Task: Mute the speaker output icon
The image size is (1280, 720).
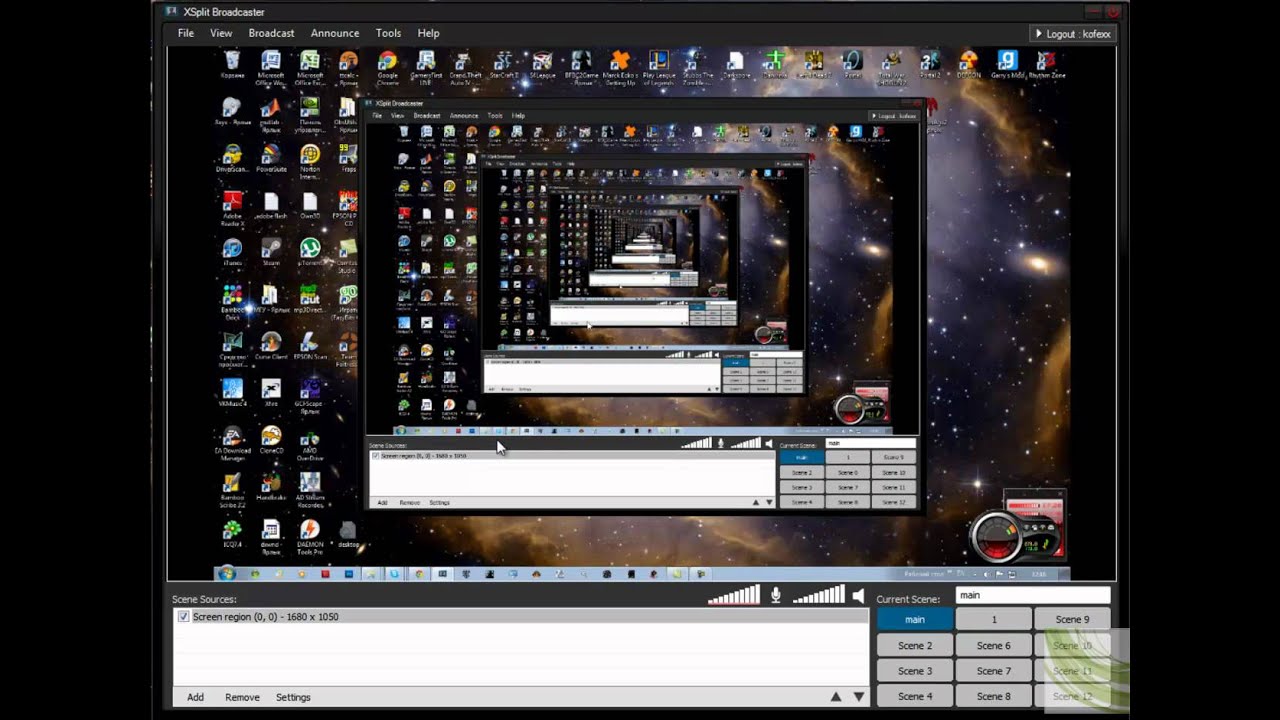Action: (858, 596)
